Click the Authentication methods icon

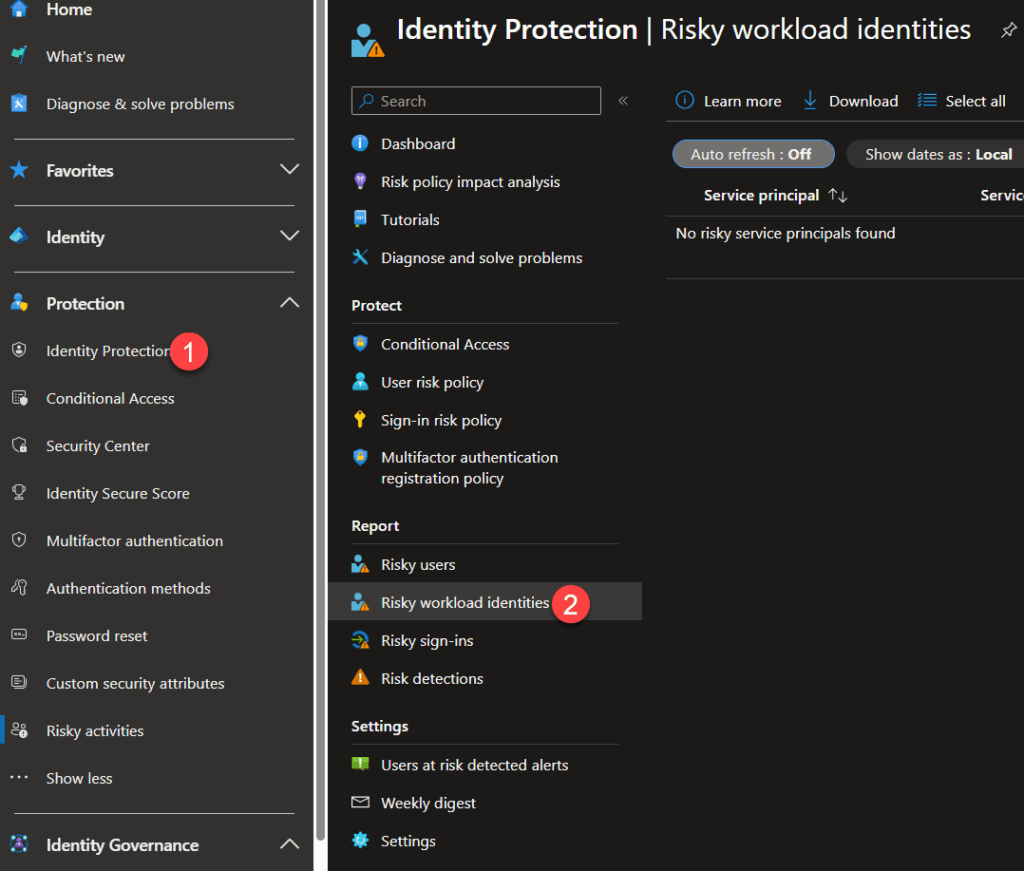tap(19, 588)
